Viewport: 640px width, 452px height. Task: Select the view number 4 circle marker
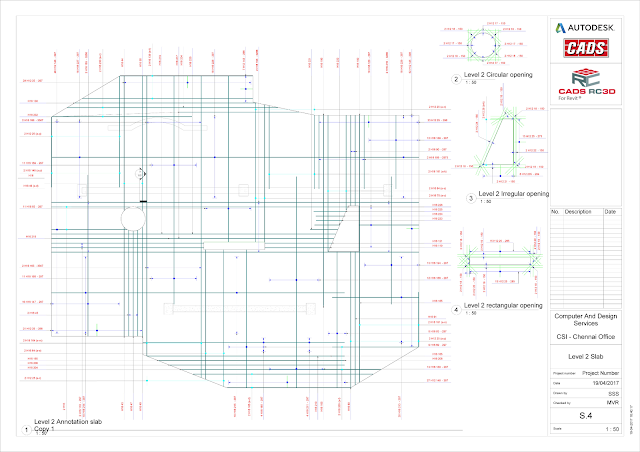pyautogui.click(x=456, y=310)
